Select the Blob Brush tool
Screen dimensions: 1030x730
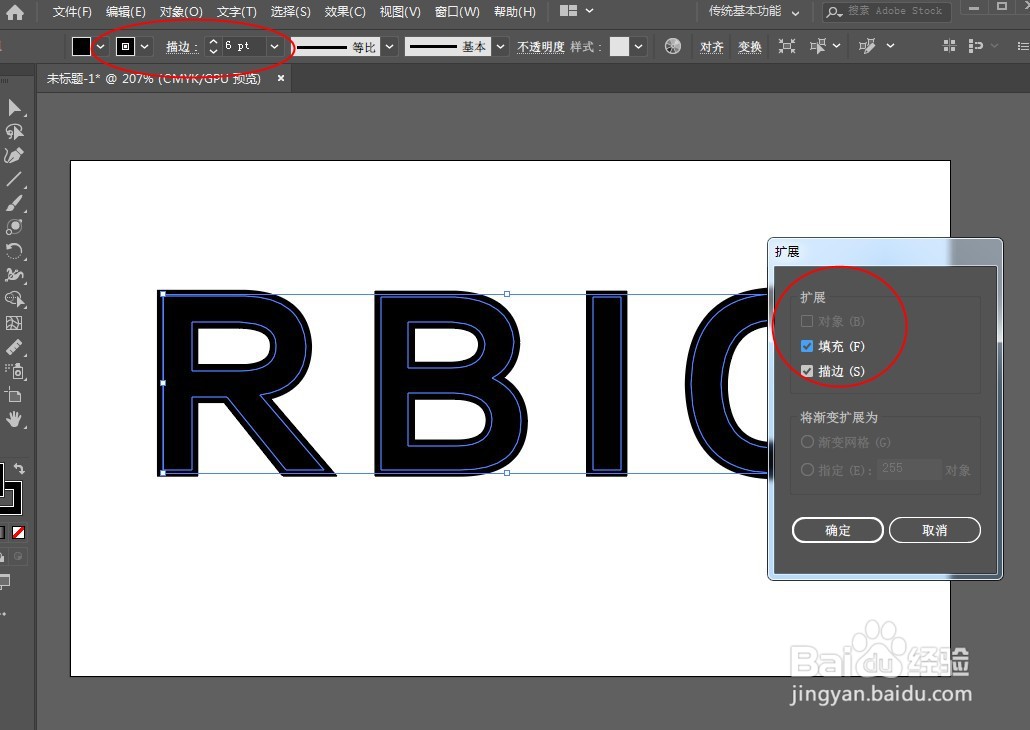pyautogui.click(x=14, y=227)
